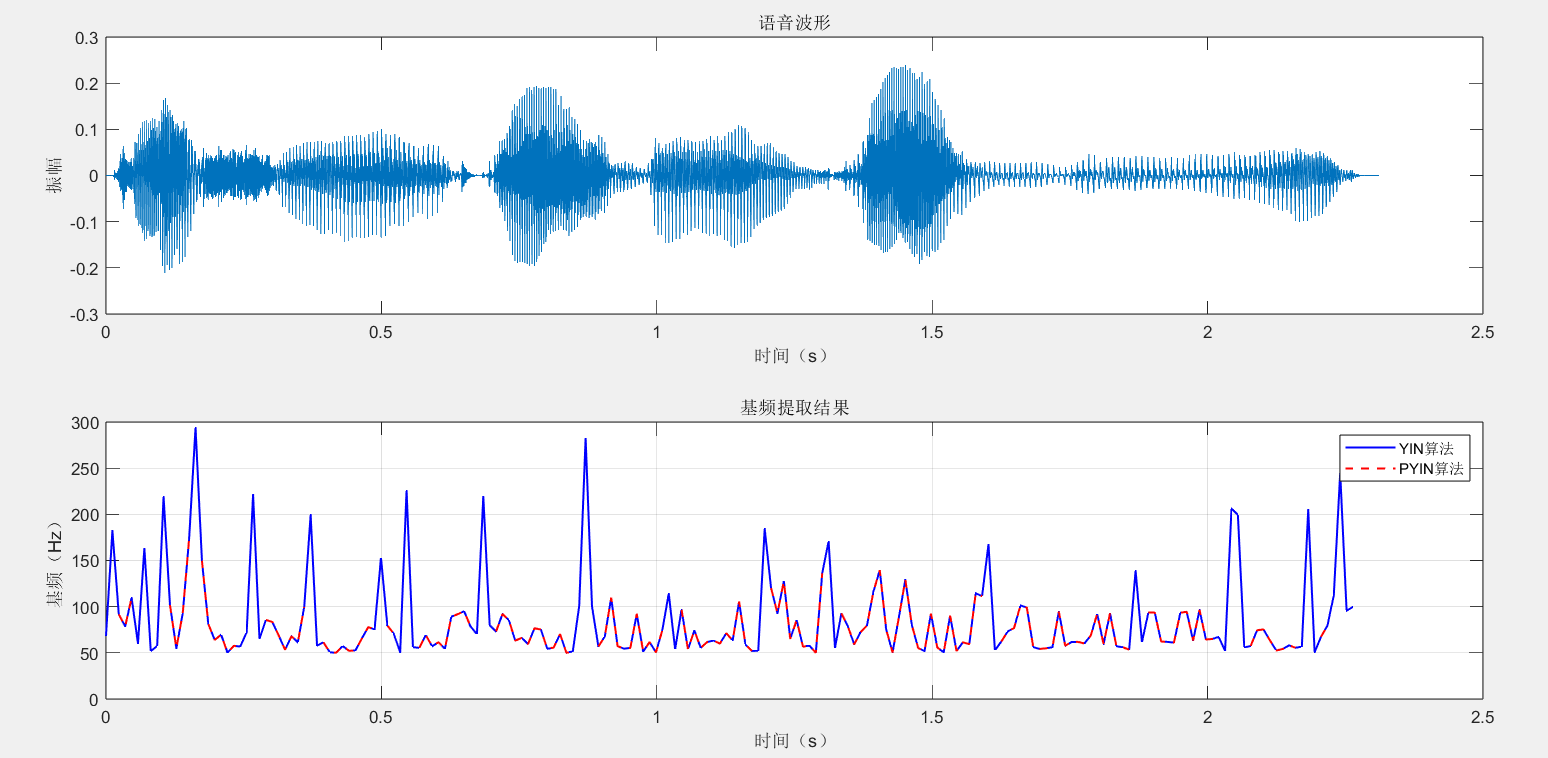Click the 300 Hz tick label
This screenshot has height=758, width=1548.
click(86, 423)
